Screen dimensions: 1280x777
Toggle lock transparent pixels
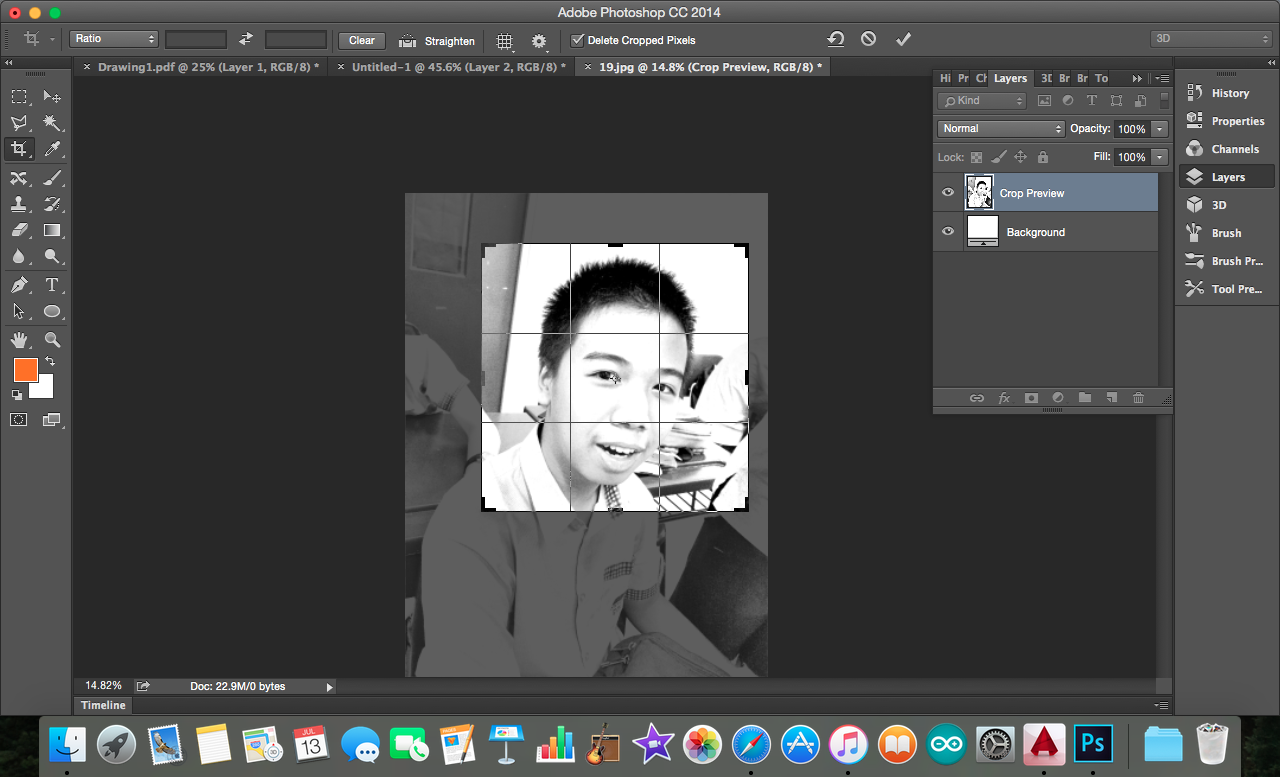(x=976, y=157)
